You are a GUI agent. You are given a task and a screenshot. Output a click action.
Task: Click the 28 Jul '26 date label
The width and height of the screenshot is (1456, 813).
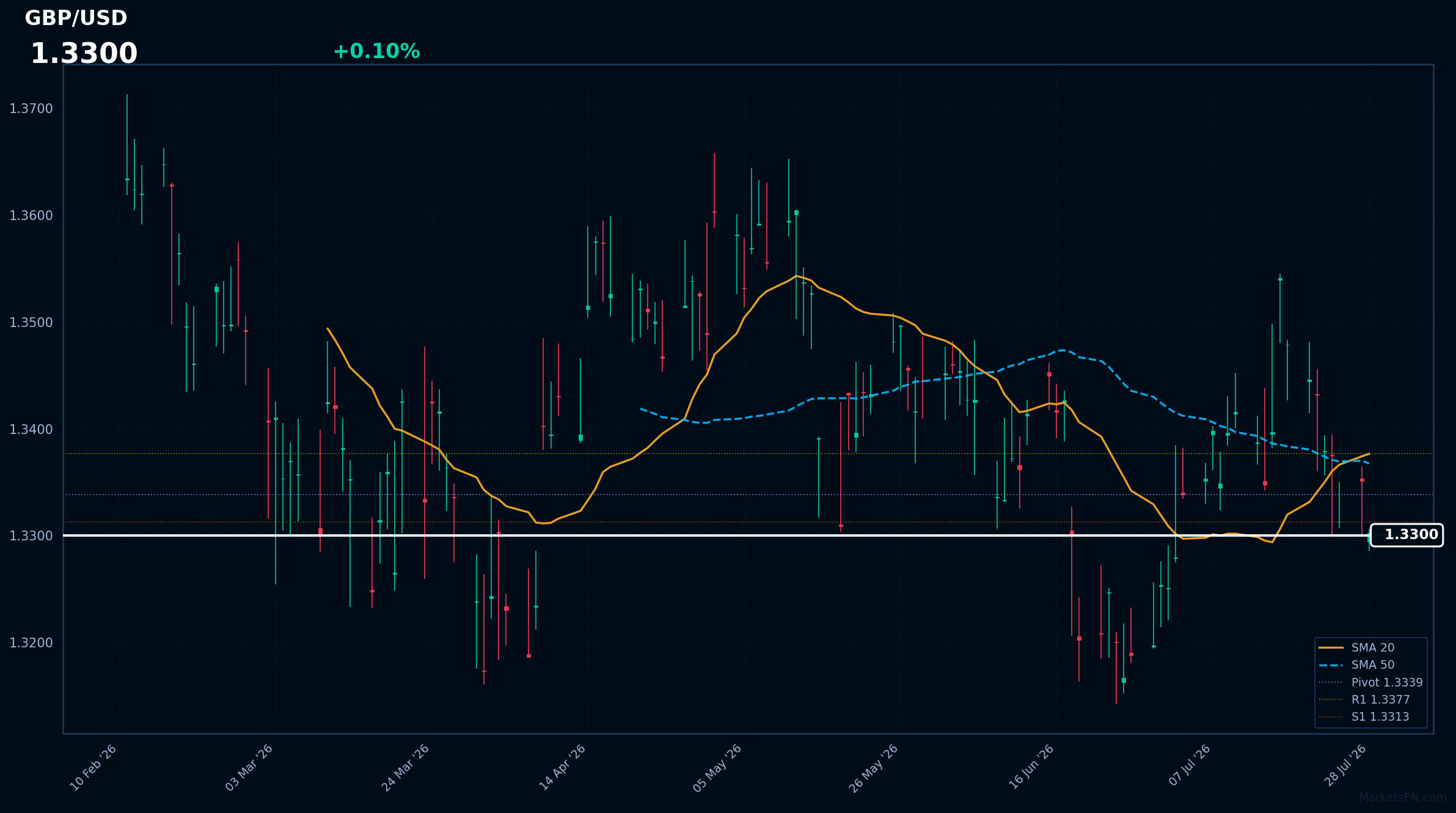tap(1345, 766)
